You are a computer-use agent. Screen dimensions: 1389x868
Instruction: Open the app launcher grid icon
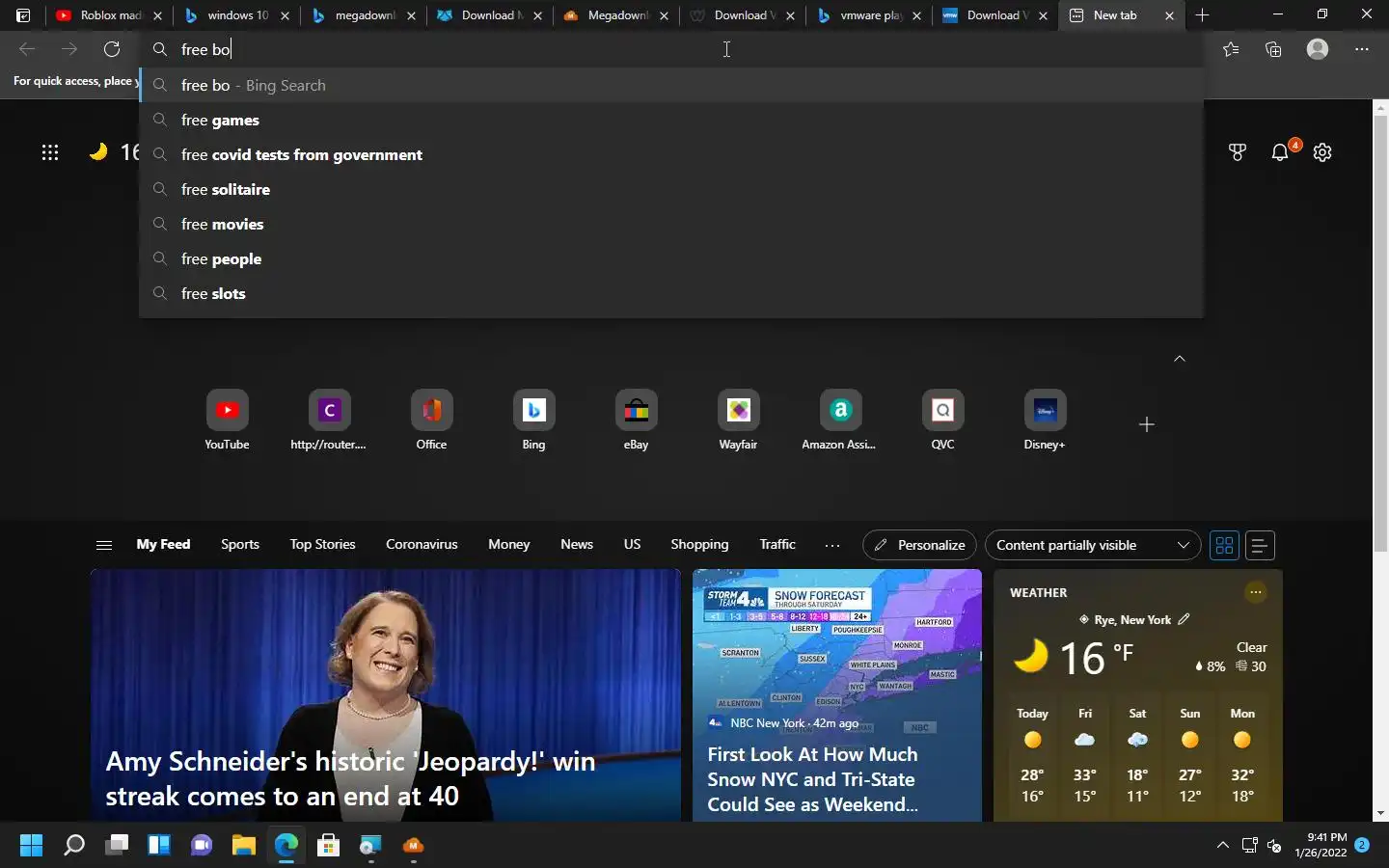(x=50, y=152)
